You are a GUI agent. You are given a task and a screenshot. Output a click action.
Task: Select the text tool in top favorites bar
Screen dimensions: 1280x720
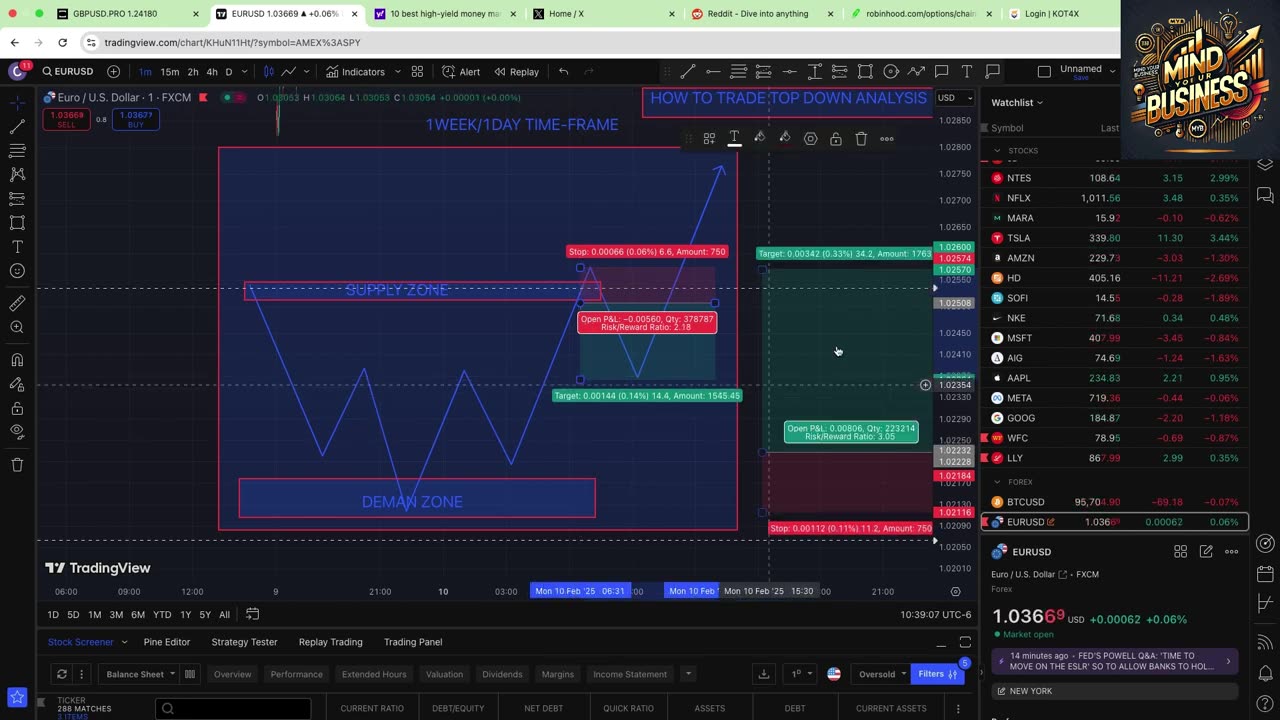(x=967, y=71)
